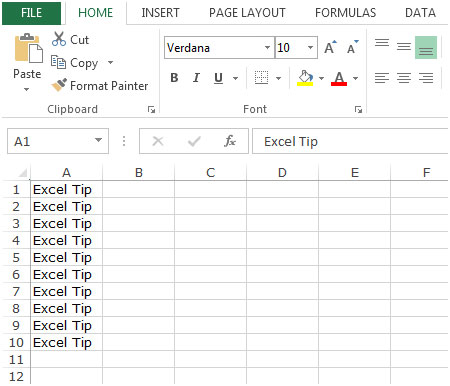Viewport: 450px width, 386px height.
Task: Switch to INSERT tab
Action: [160, 13]
